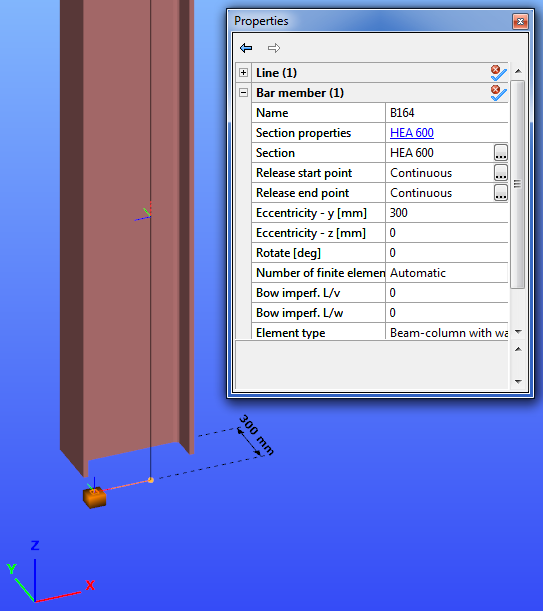Open the HEA 600 section properties link
This screenshot has height=611, width=543.
(x=412, y=133)
